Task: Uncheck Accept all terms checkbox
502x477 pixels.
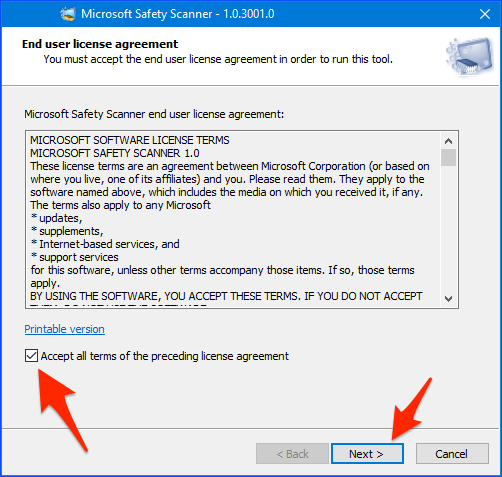Action: (31, 356)
